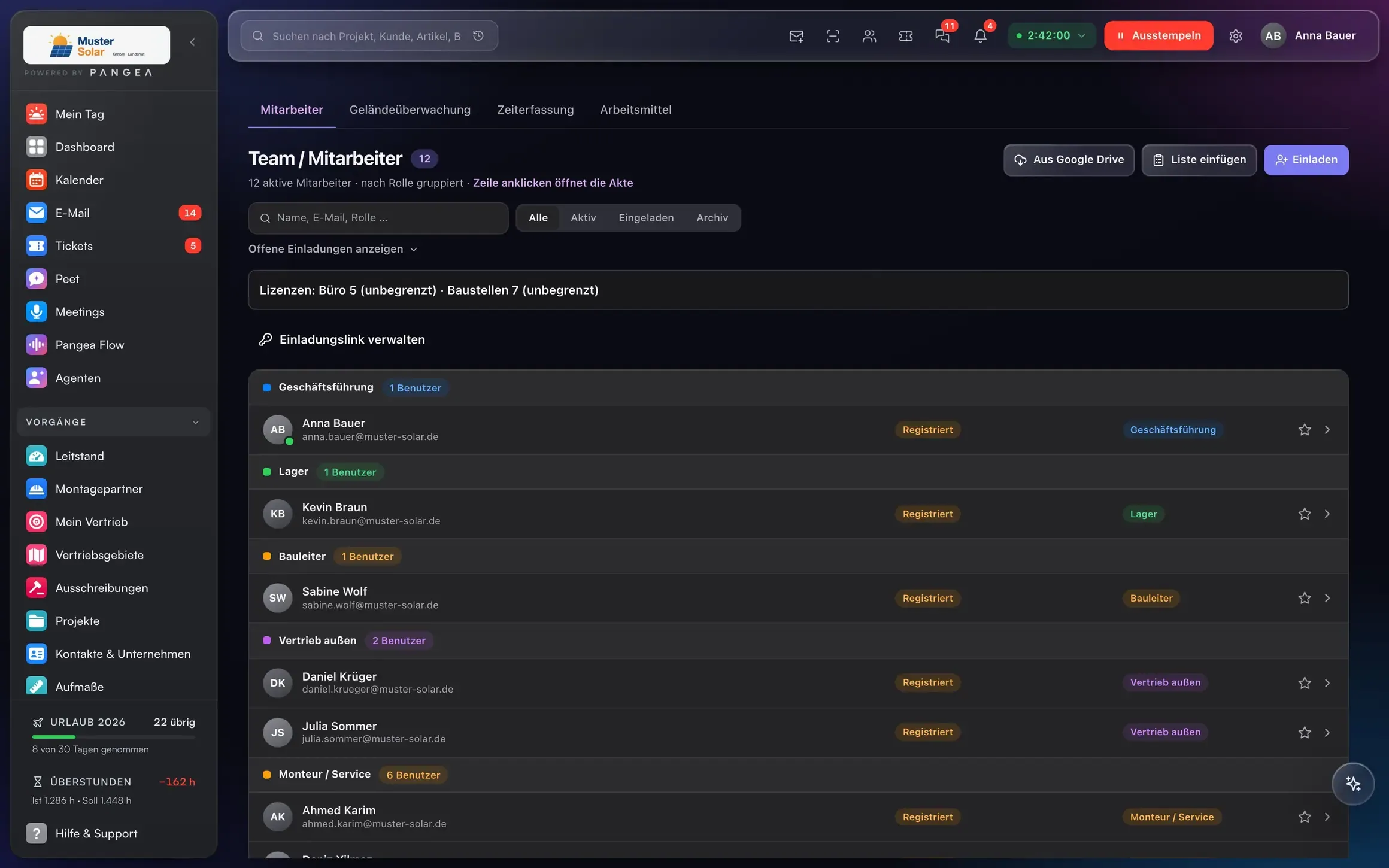This screenshot has width=1389, height=868.
Task: Click the ticket icon in top bar
Action: pyautogui.click(x=906, y=36)
